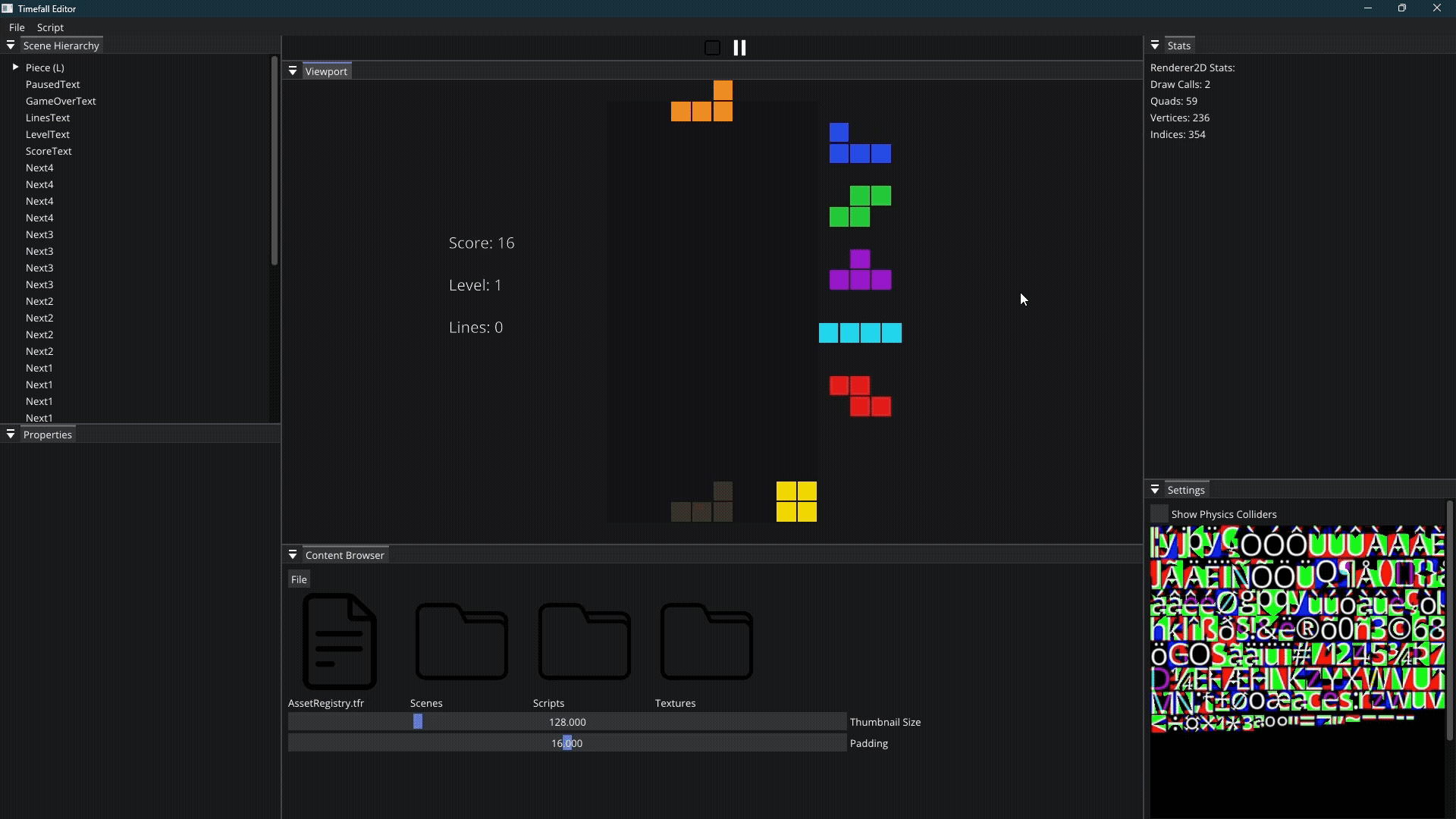Screen dimensions: 1456x819
Task: Open the Script menu
Action: coord(50,27)
